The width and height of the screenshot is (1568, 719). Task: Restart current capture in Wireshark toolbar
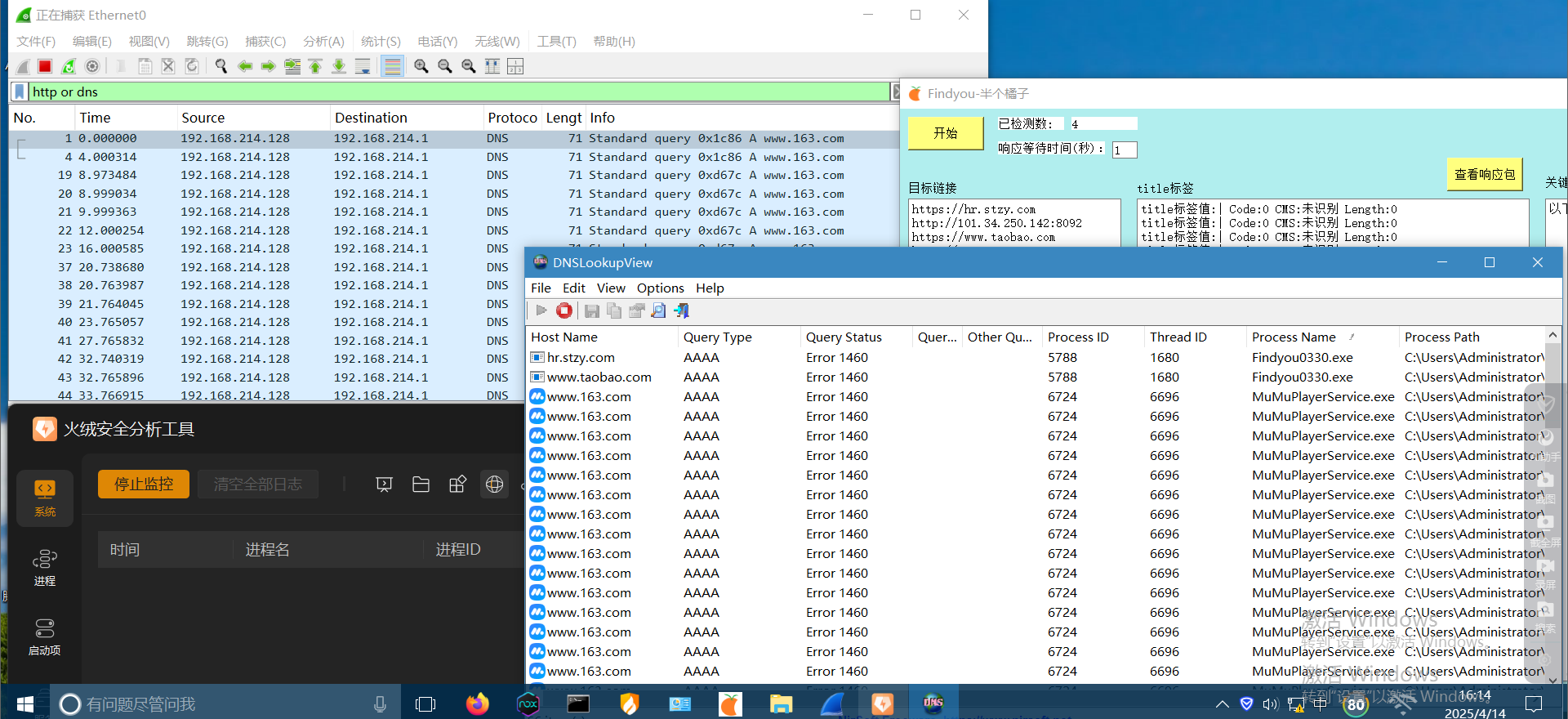coord(69,66)
